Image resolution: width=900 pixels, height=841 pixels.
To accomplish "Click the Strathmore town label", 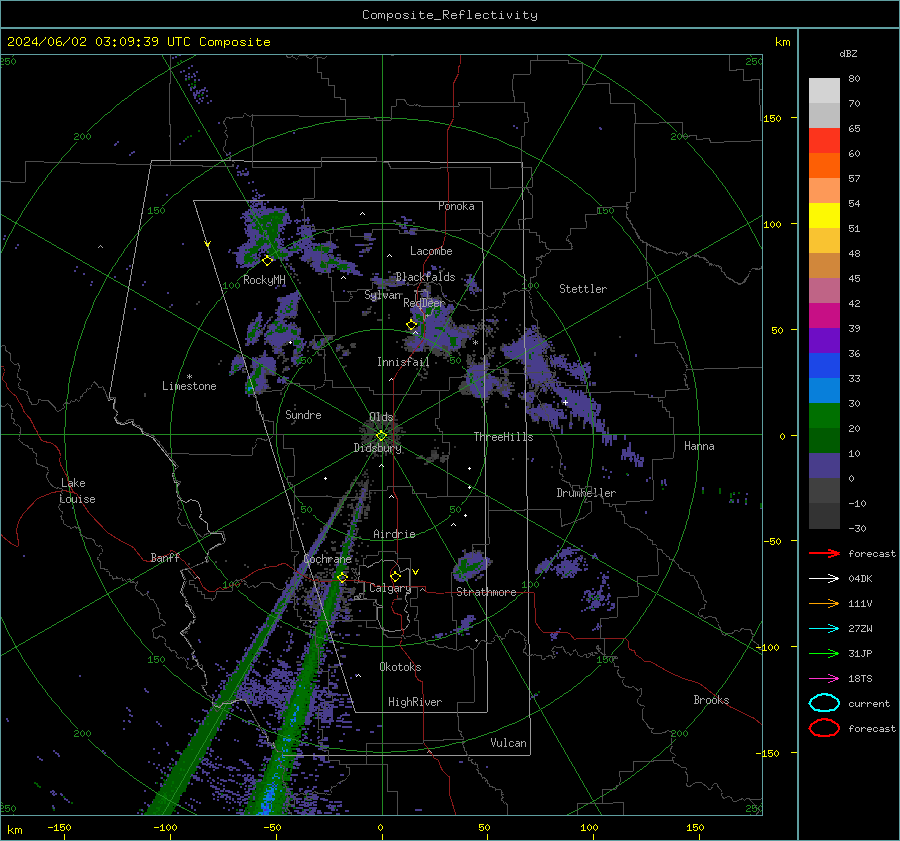I will (x=486, y=592).
